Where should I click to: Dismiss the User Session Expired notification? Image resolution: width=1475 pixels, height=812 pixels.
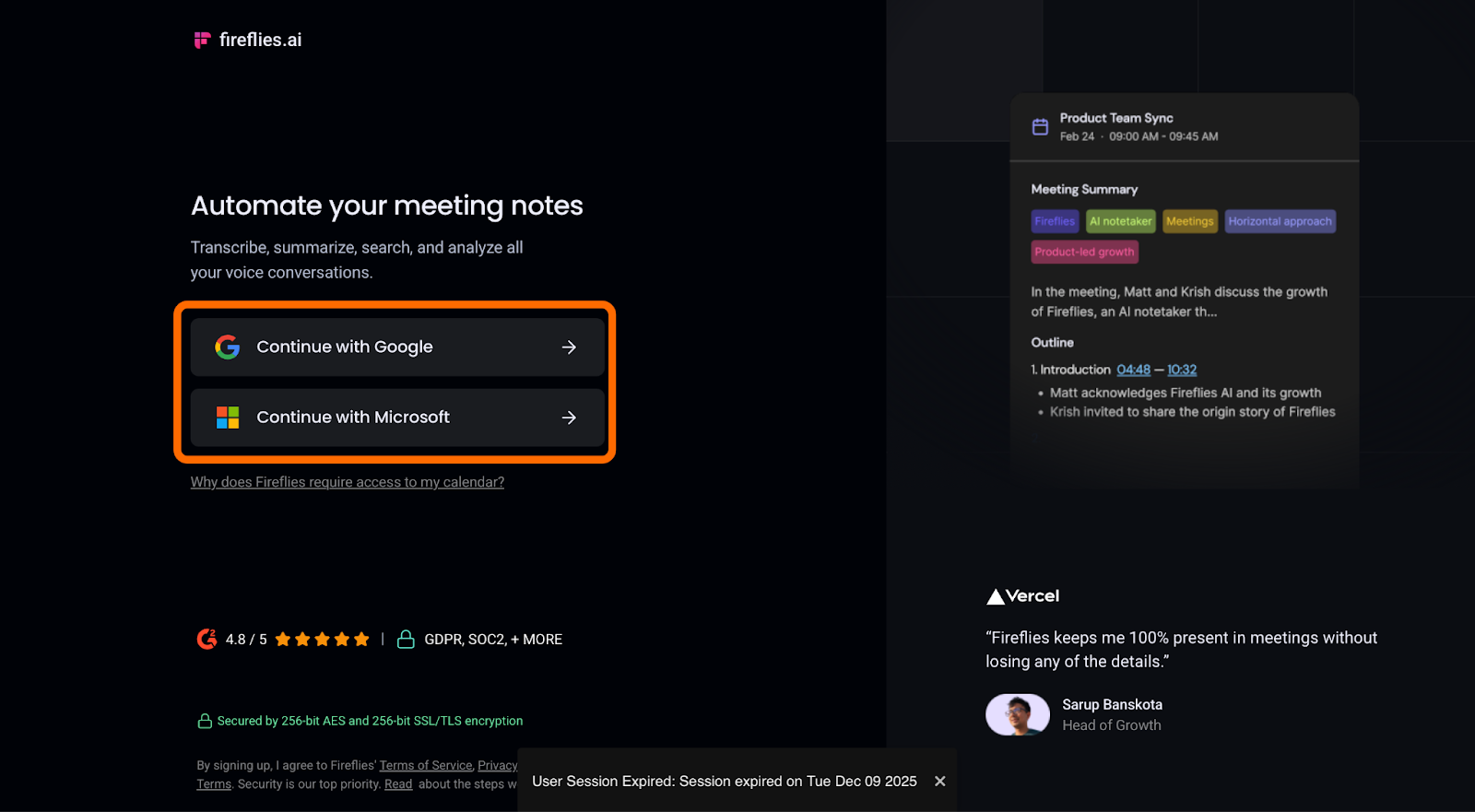coord(939,781)
